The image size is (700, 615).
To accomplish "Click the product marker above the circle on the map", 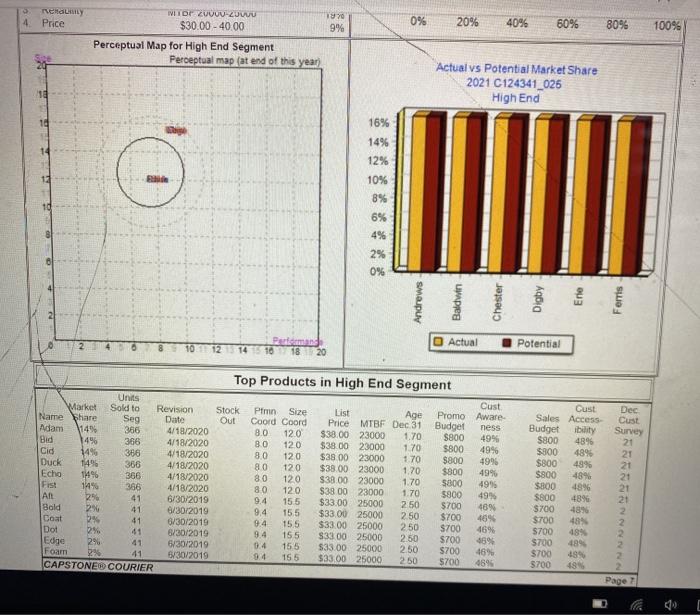I will 176,130.
